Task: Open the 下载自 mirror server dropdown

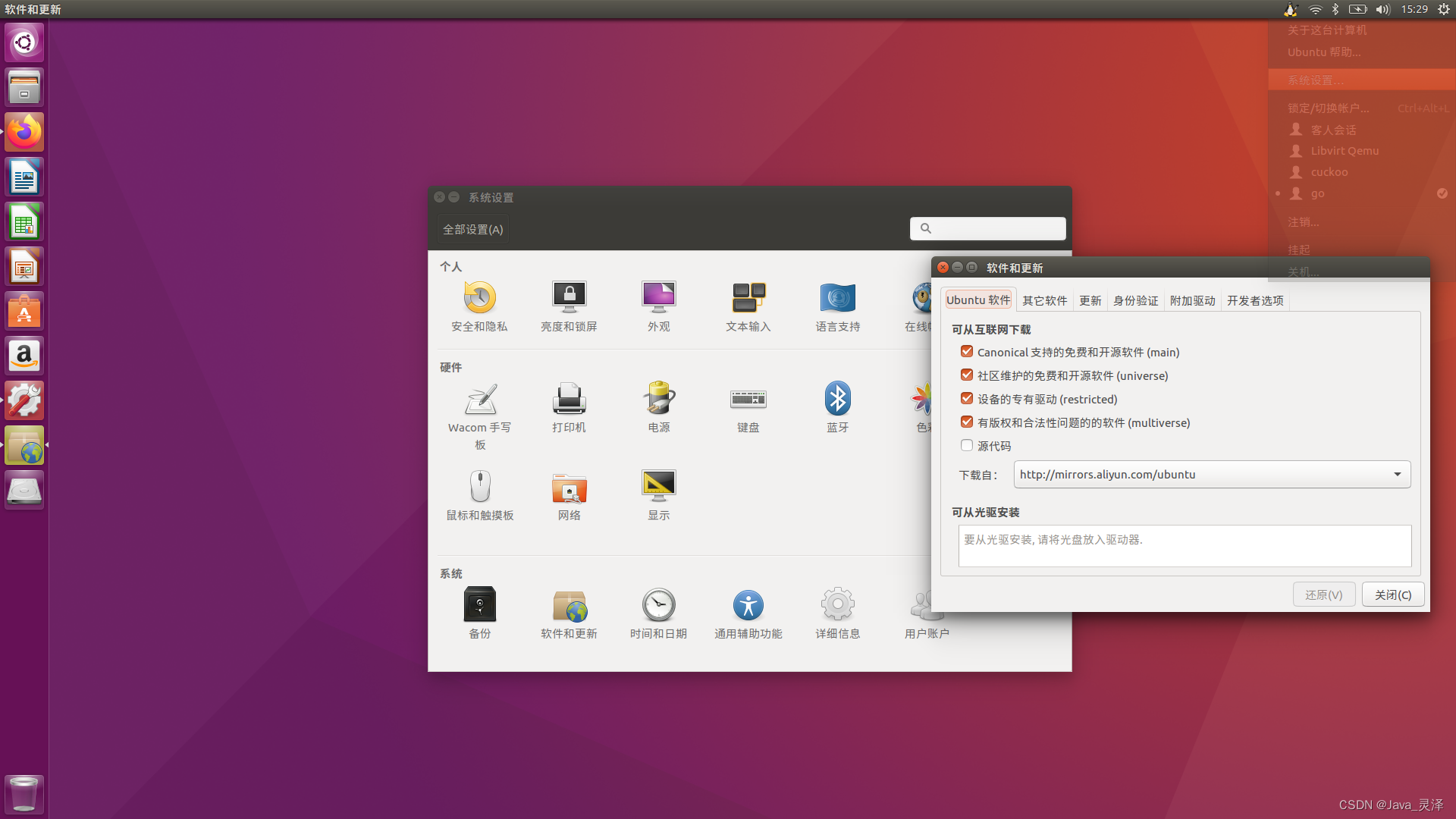Action: click(x=1398, y=474)
